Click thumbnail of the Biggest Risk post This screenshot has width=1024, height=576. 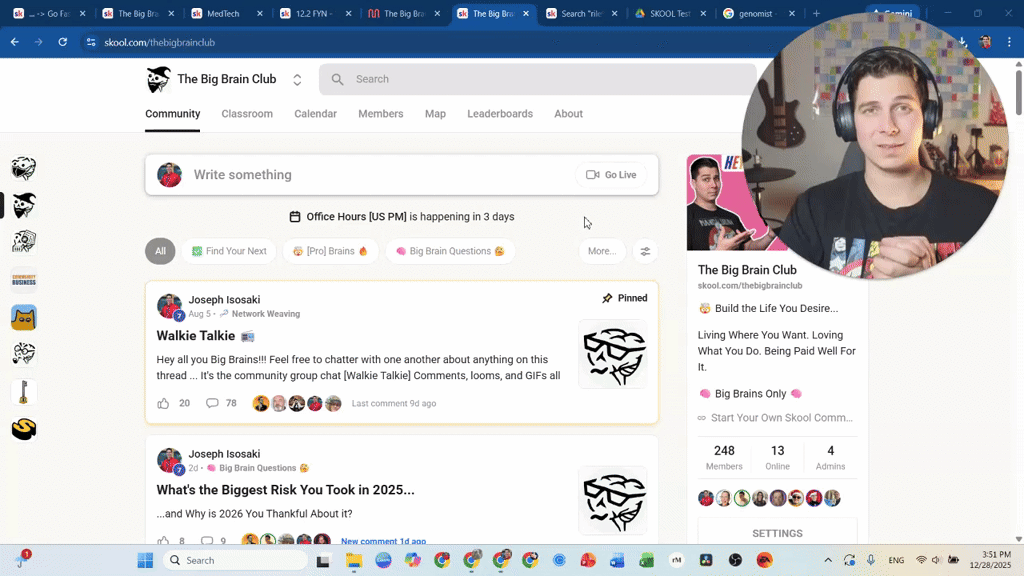coord(613,501)
